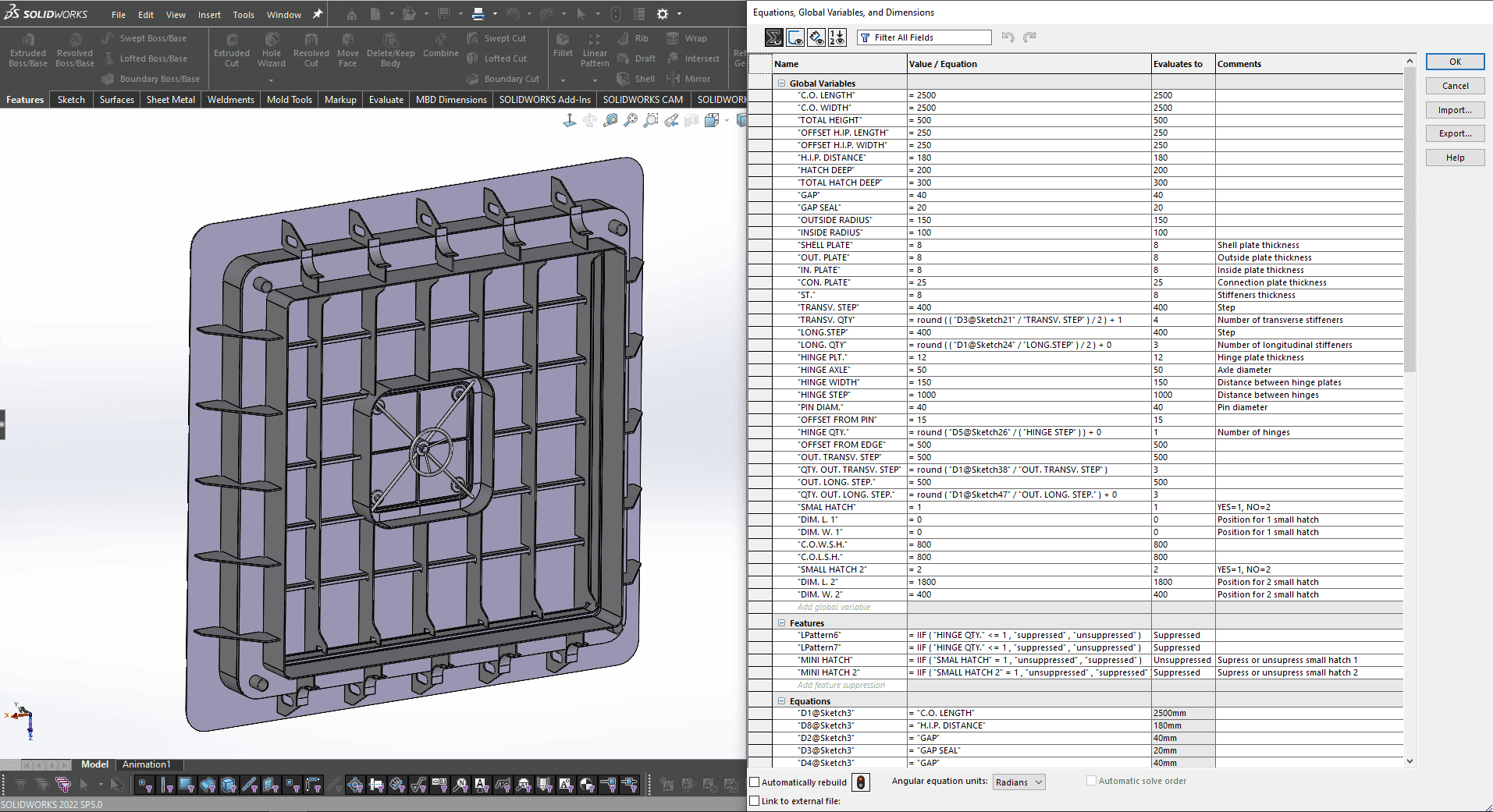The width and height of the screenshot is (1493, 812).
Task: Click the rebuild traffic light icon
Action: [860, 782]
